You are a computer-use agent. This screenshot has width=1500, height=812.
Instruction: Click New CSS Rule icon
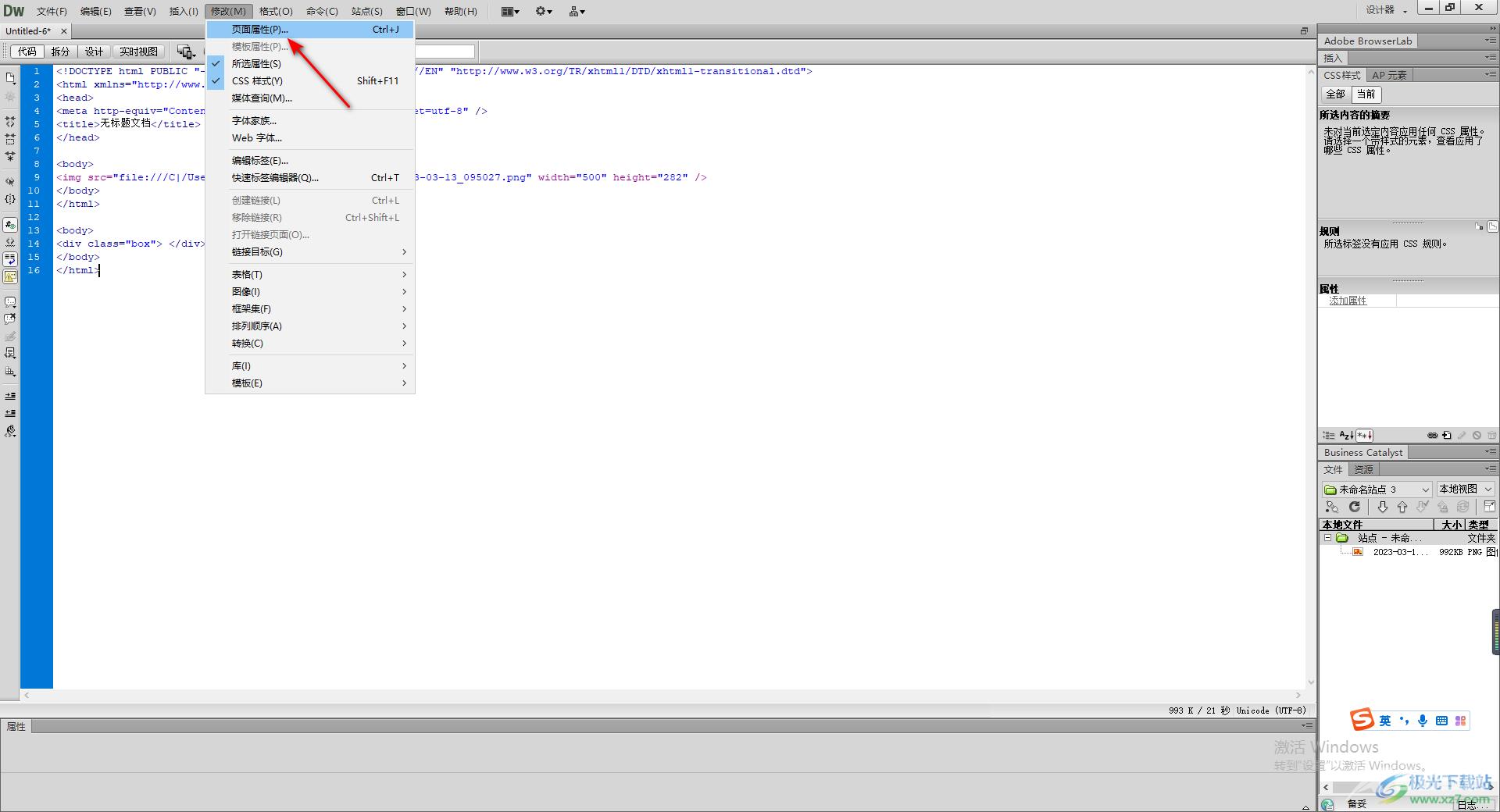point(1447,436)
